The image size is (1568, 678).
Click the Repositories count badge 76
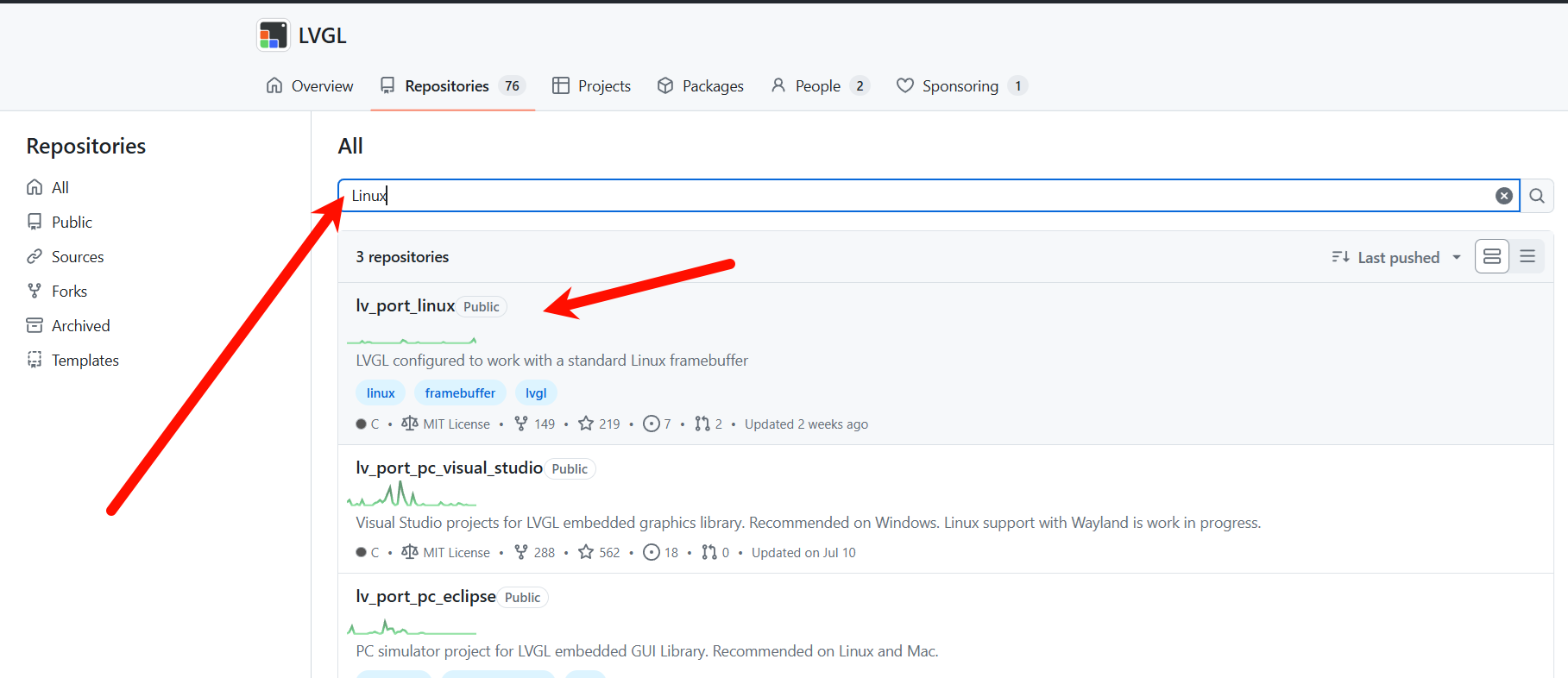513,85
